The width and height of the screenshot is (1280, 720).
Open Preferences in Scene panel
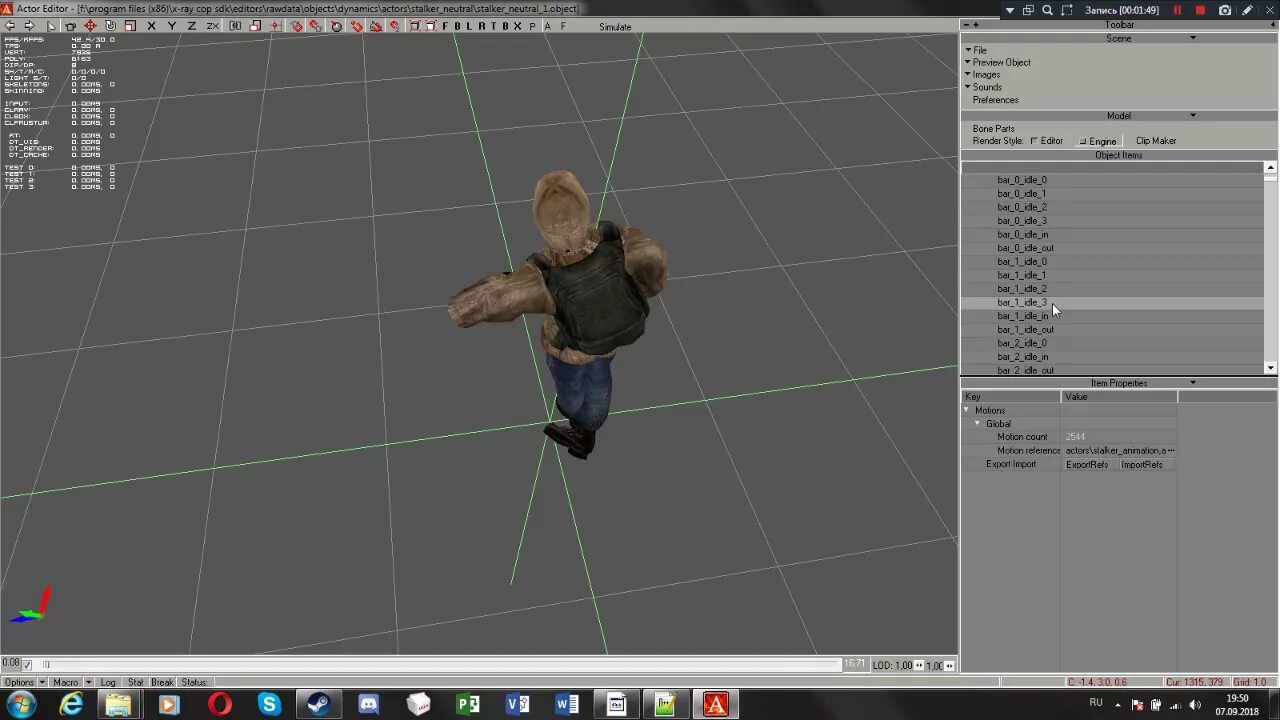pyautogui.click(x=996, y=100)
